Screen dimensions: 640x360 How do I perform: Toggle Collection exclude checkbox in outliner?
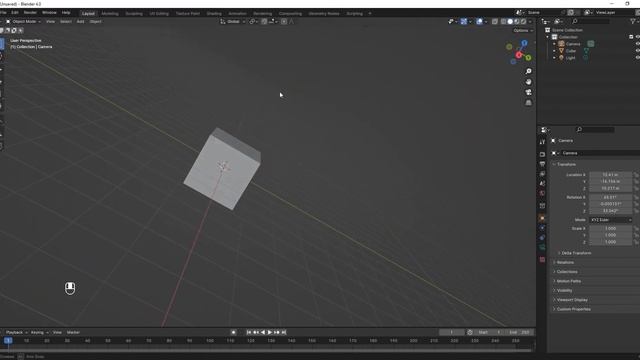tap(631, 37)
